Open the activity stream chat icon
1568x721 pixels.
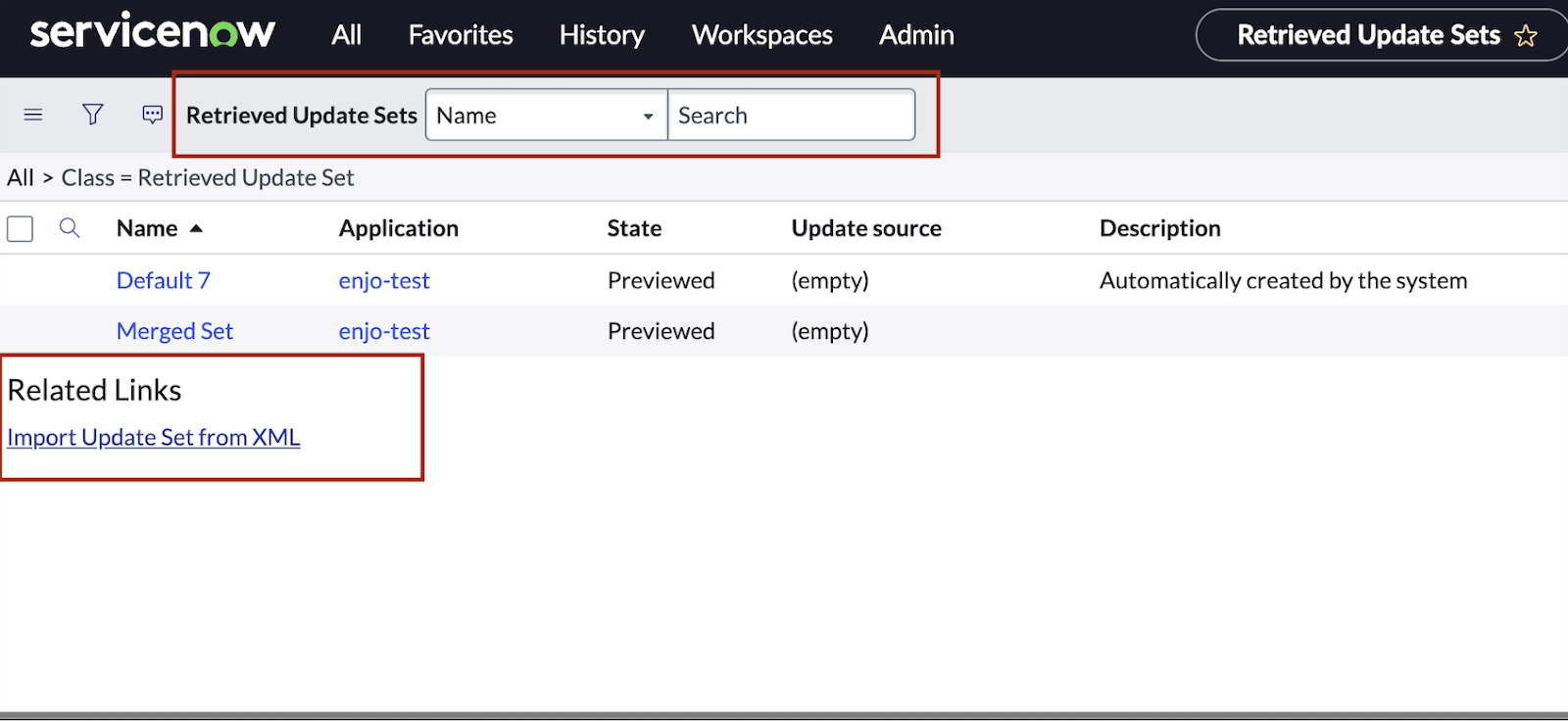pyautogui.click(x=153, y=116)
